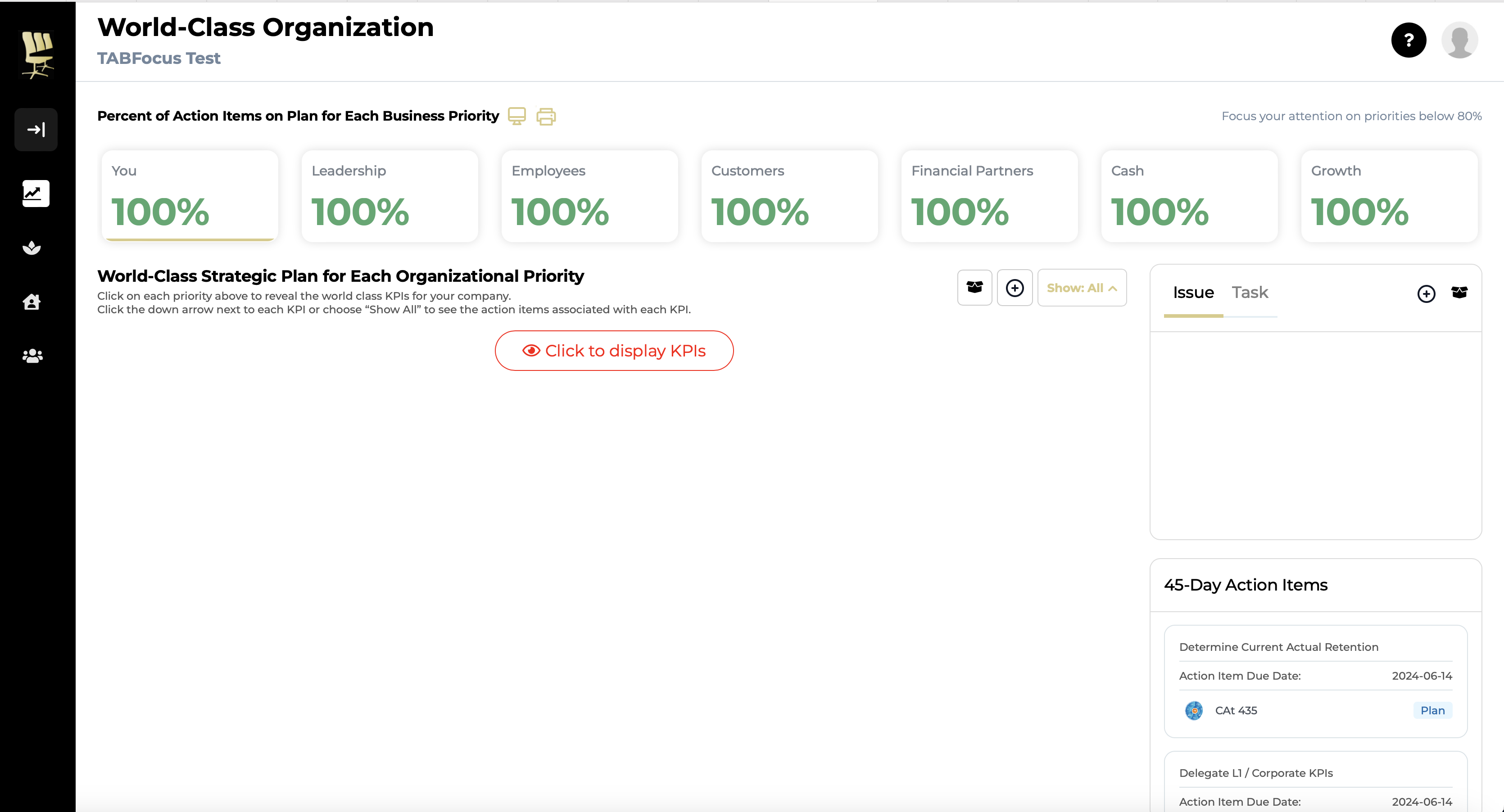1504x812 pixels.
Task: Click the CAt 435 assignee name
Action: (x=1236, y=710)
